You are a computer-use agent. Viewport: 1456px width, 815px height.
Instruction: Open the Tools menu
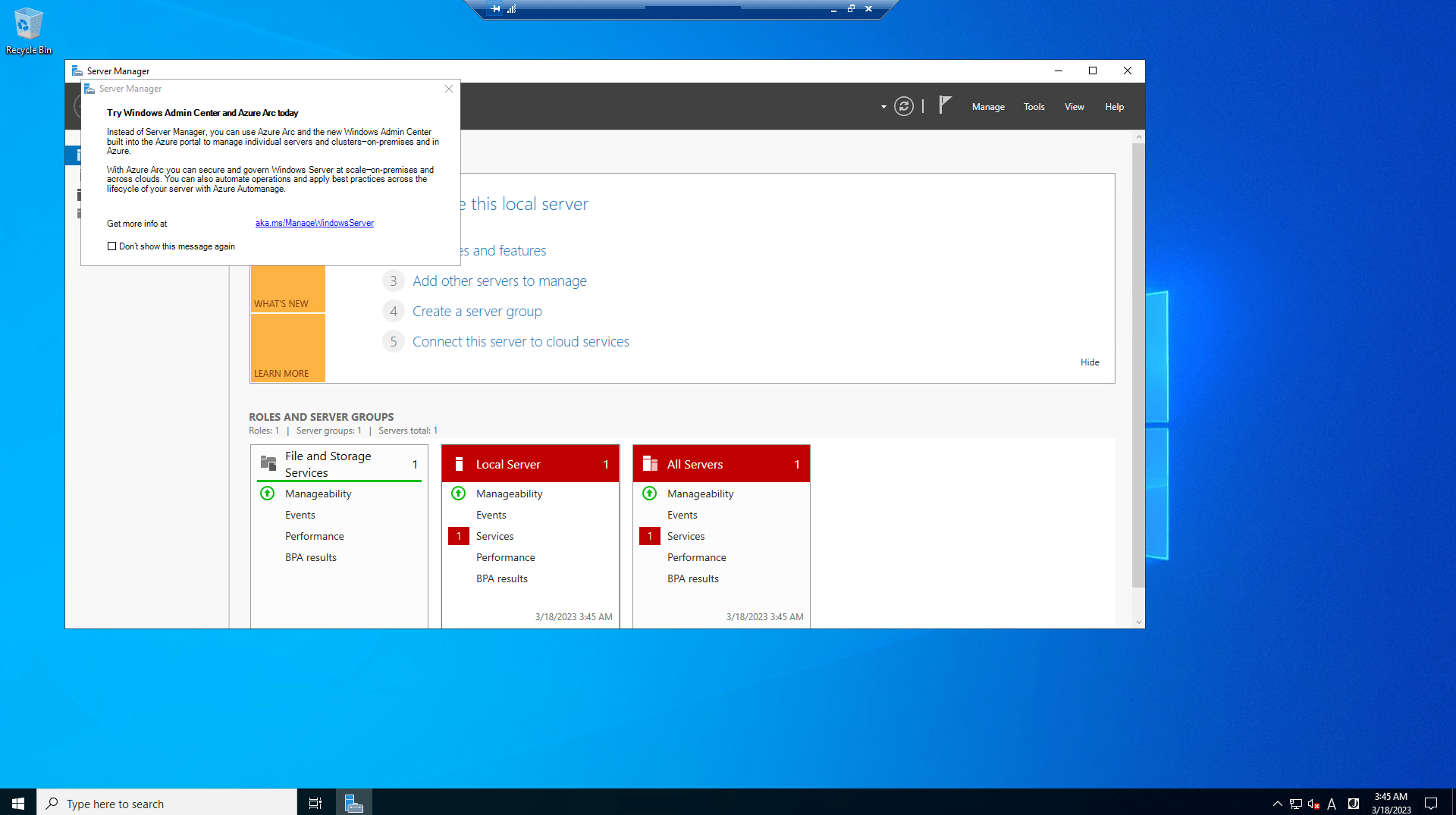[1034, 107]
